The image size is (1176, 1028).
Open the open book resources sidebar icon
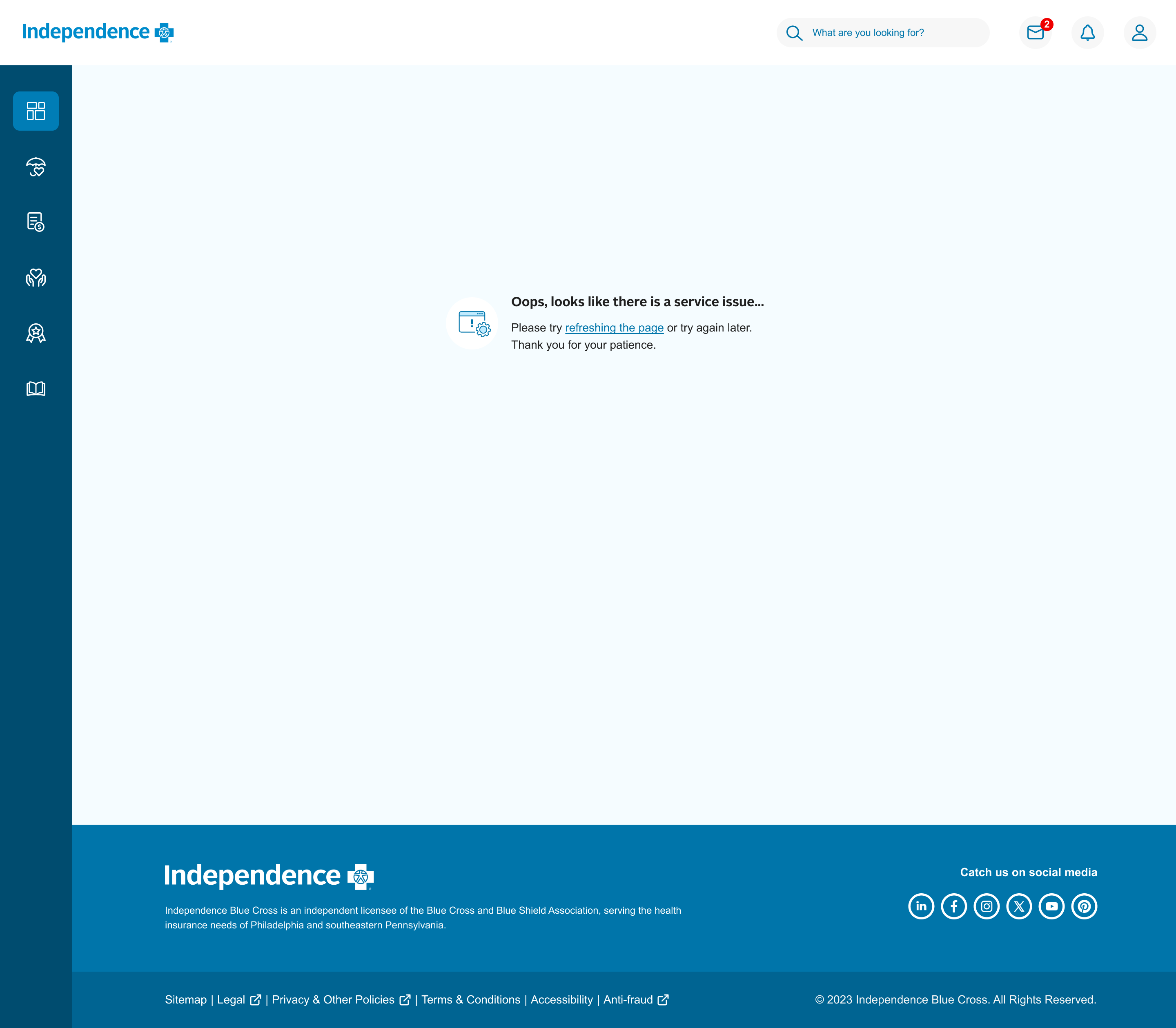coord(36,388)
